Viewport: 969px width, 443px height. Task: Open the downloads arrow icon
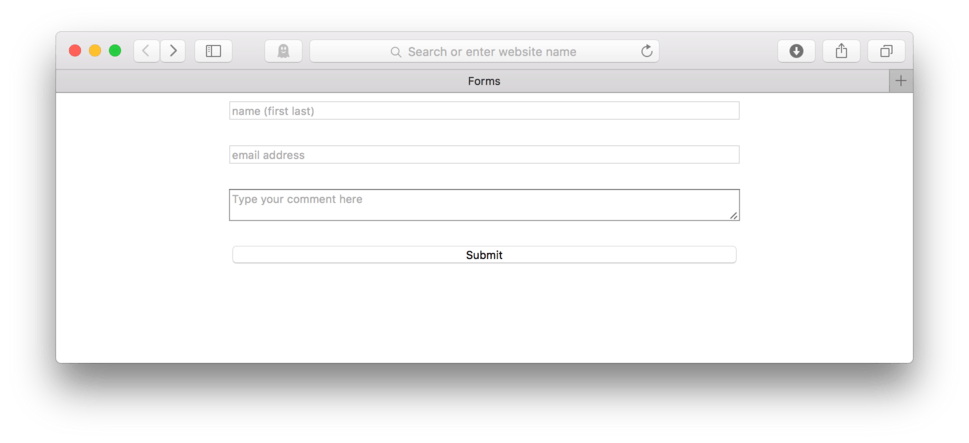pos(796,51)
